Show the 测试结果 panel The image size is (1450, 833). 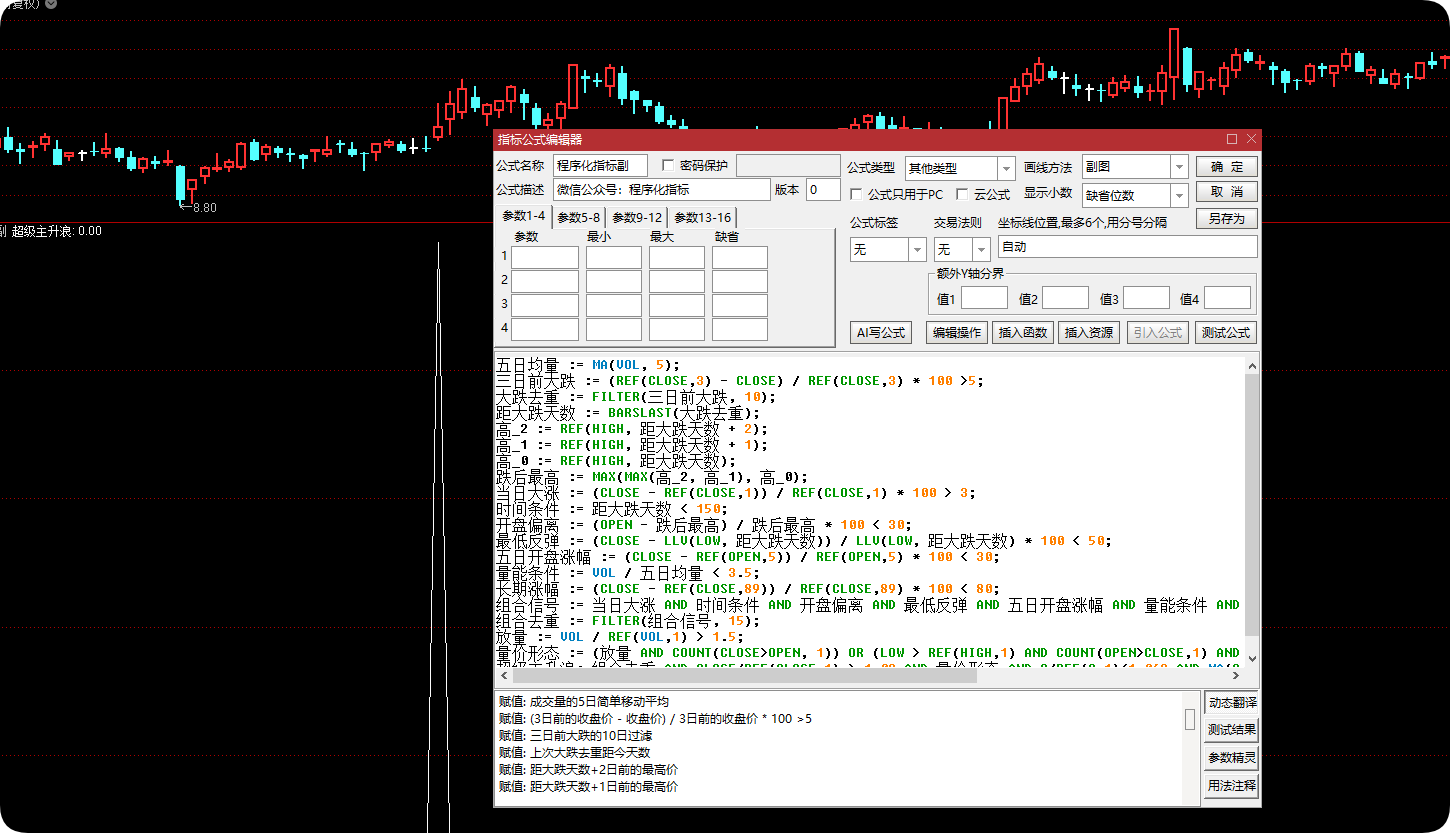1232,730
